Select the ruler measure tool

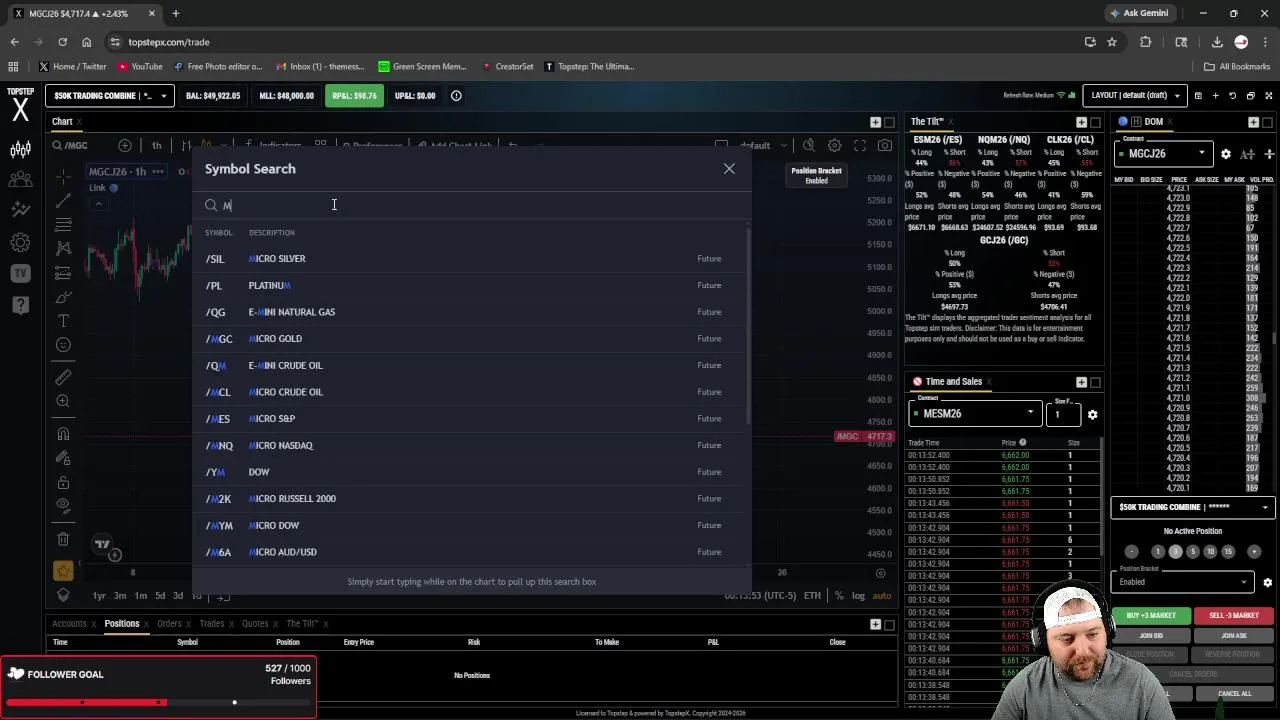click(63, 377)
